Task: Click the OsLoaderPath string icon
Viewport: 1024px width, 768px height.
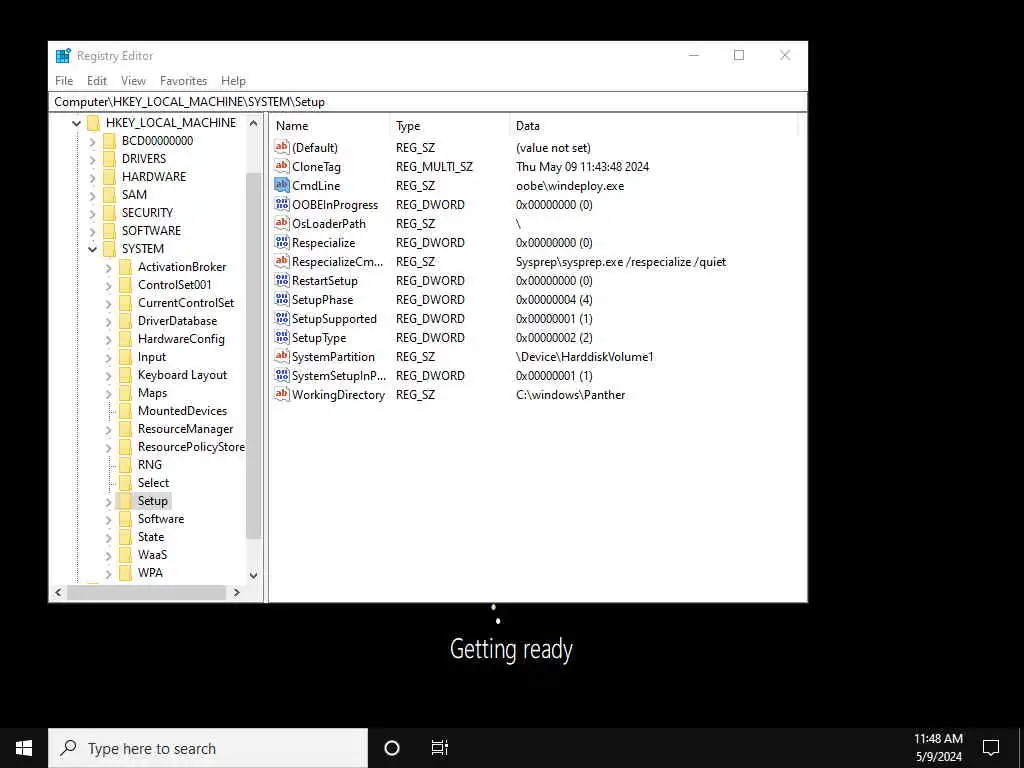Action: tap(281, 223)
